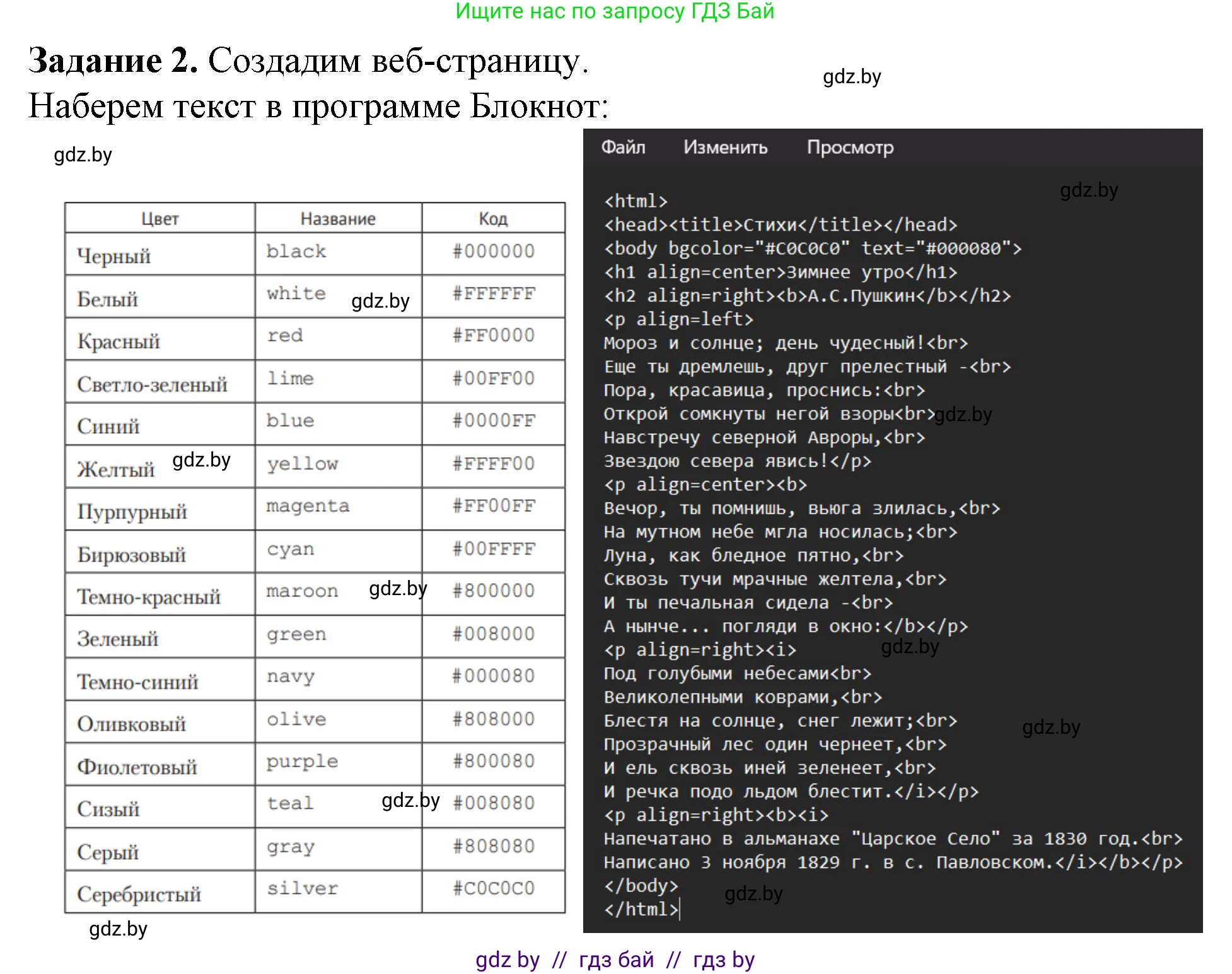The width and height of the screenshot is (1232, 974).
Task: Open the Просмотр menu
Action: pos(850,147)
